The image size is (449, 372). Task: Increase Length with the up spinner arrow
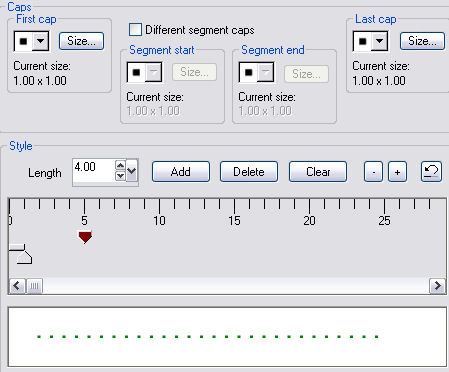point(120,165)
